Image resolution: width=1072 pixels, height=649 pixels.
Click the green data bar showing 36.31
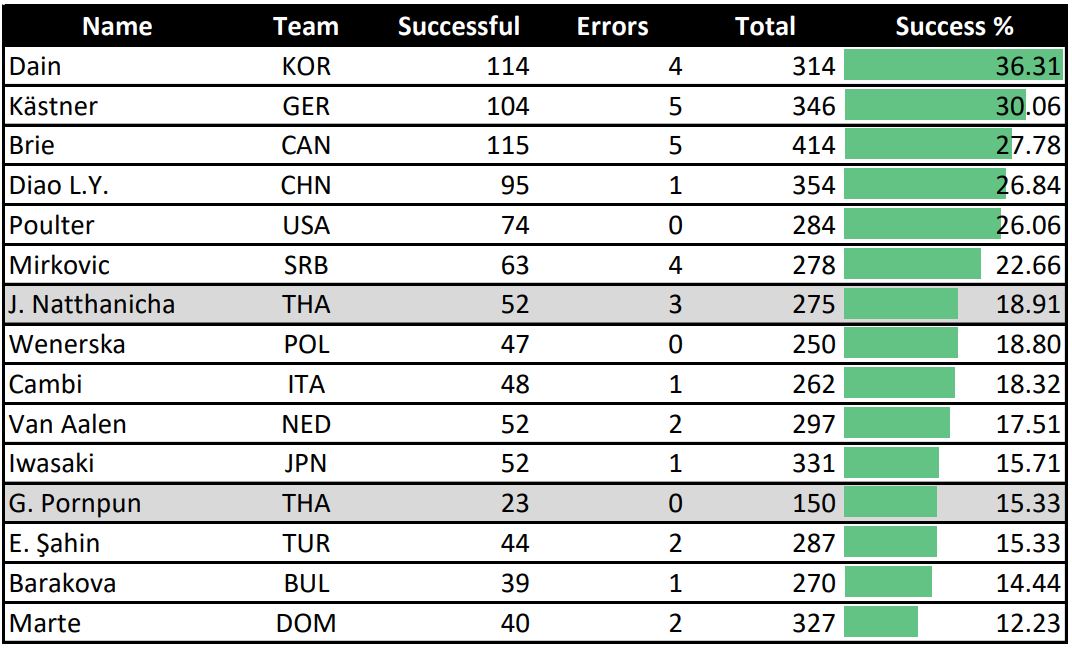(954, 66)
